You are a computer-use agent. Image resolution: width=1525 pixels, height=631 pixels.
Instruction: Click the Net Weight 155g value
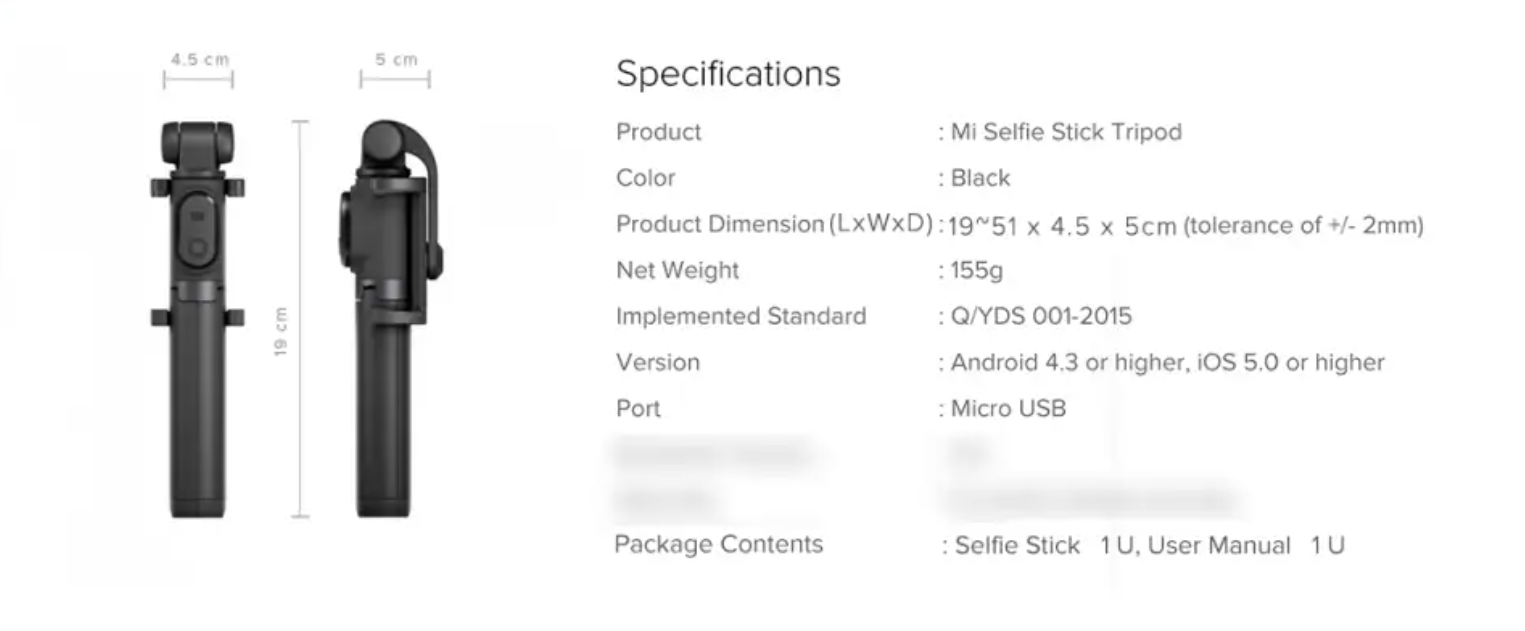(x=976, y=270)
